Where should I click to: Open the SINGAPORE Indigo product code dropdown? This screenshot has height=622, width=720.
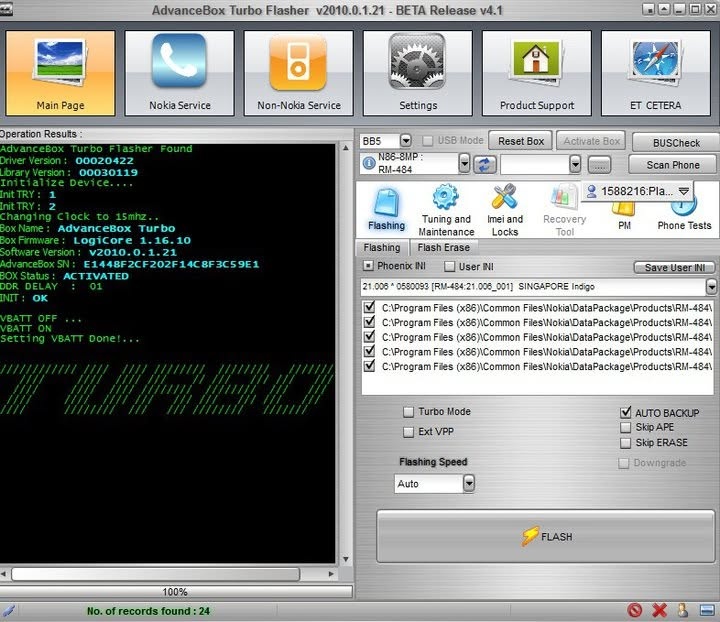[711, 287]
